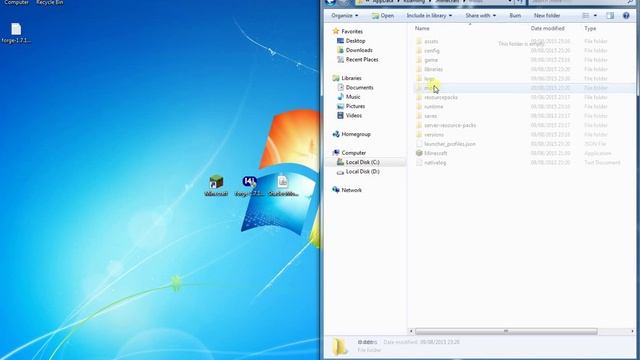Select Local Disk (C:) drive

(362, 162)
